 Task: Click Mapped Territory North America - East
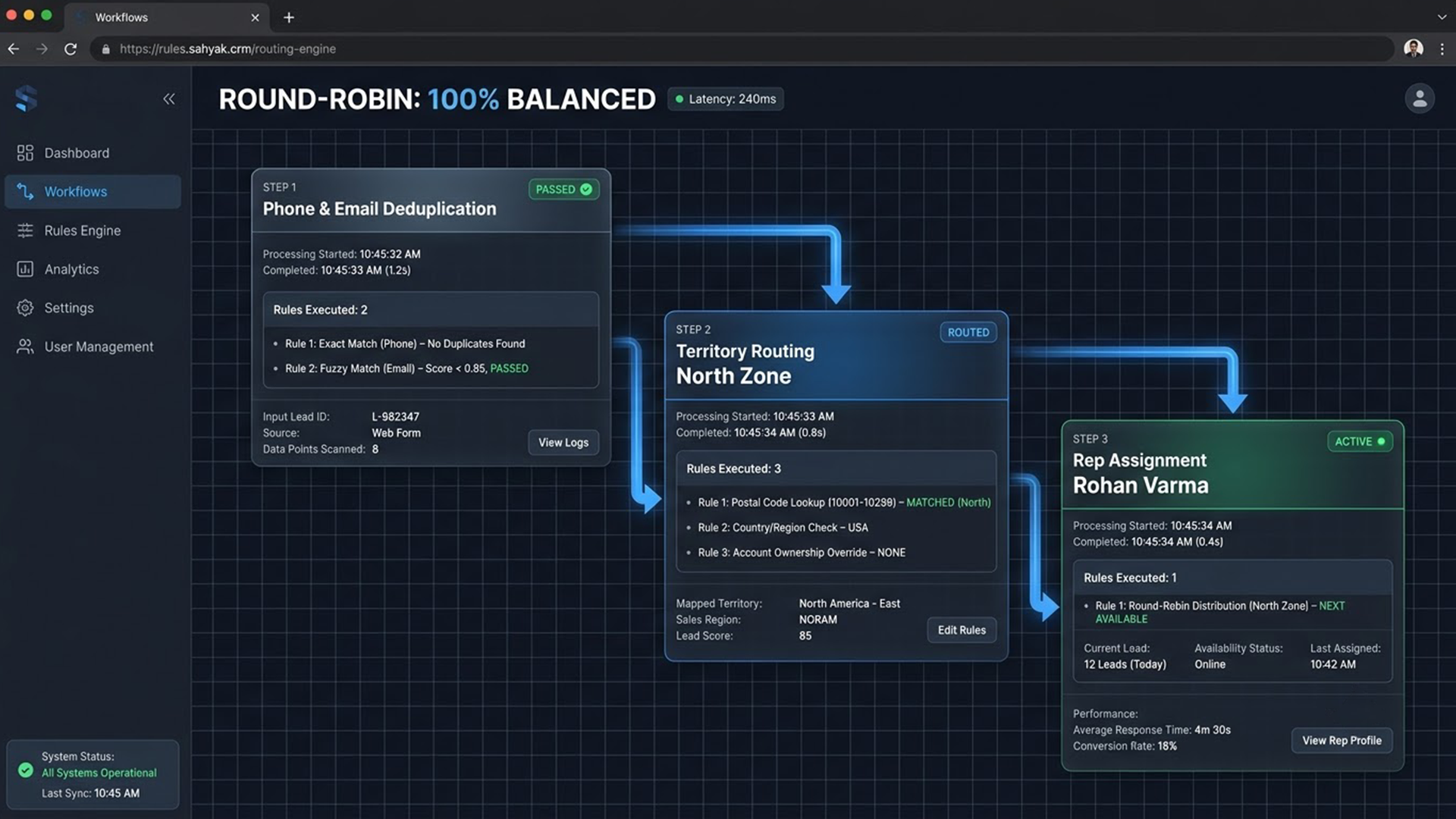[x=849, y=604]
